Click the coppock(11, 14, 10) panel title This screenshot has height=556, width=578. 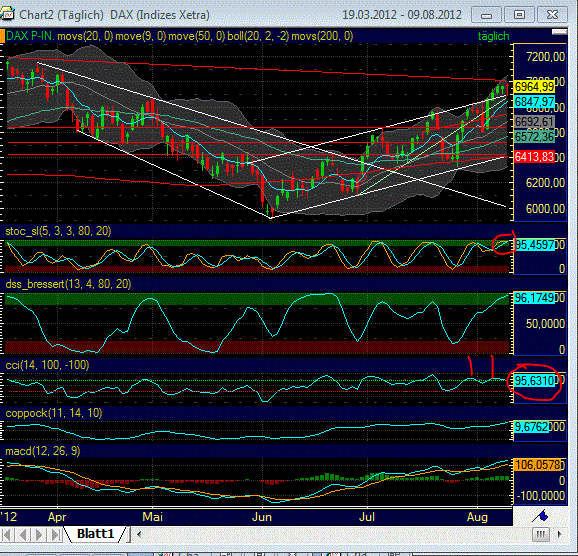tap(54, 413)
